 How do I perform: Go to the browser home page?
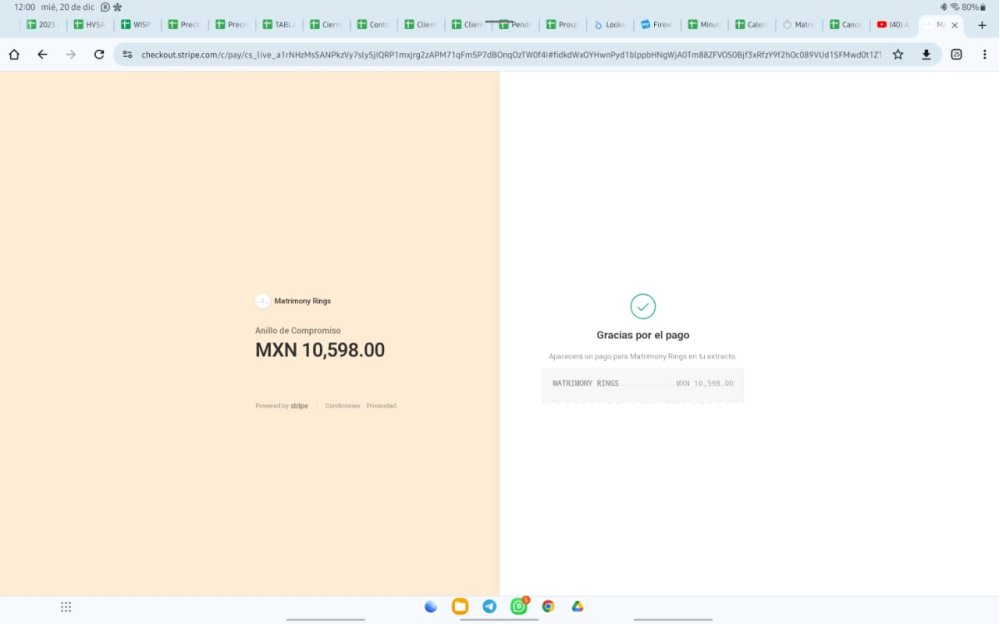pos(14,55)
